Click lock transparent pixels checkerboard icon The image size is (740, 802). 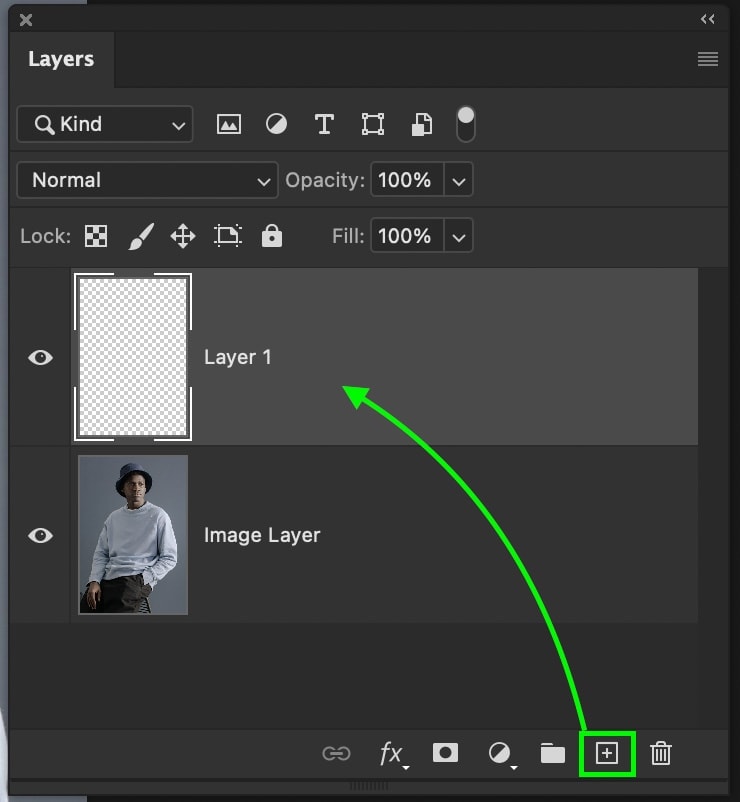point(96,236)
